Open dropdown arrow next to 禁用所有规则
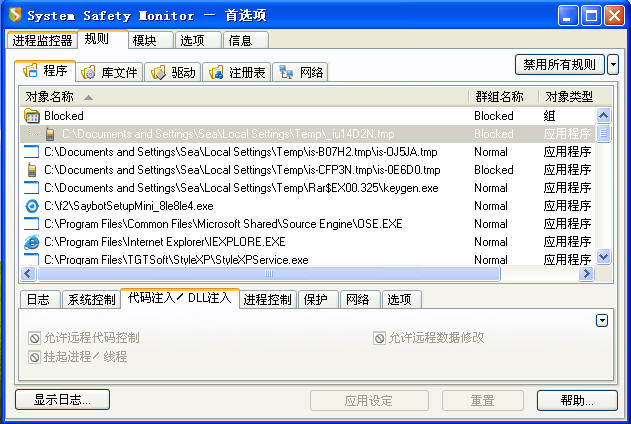Image resolution: width=631 pixels, height=424 pixels. click(613, 64)
